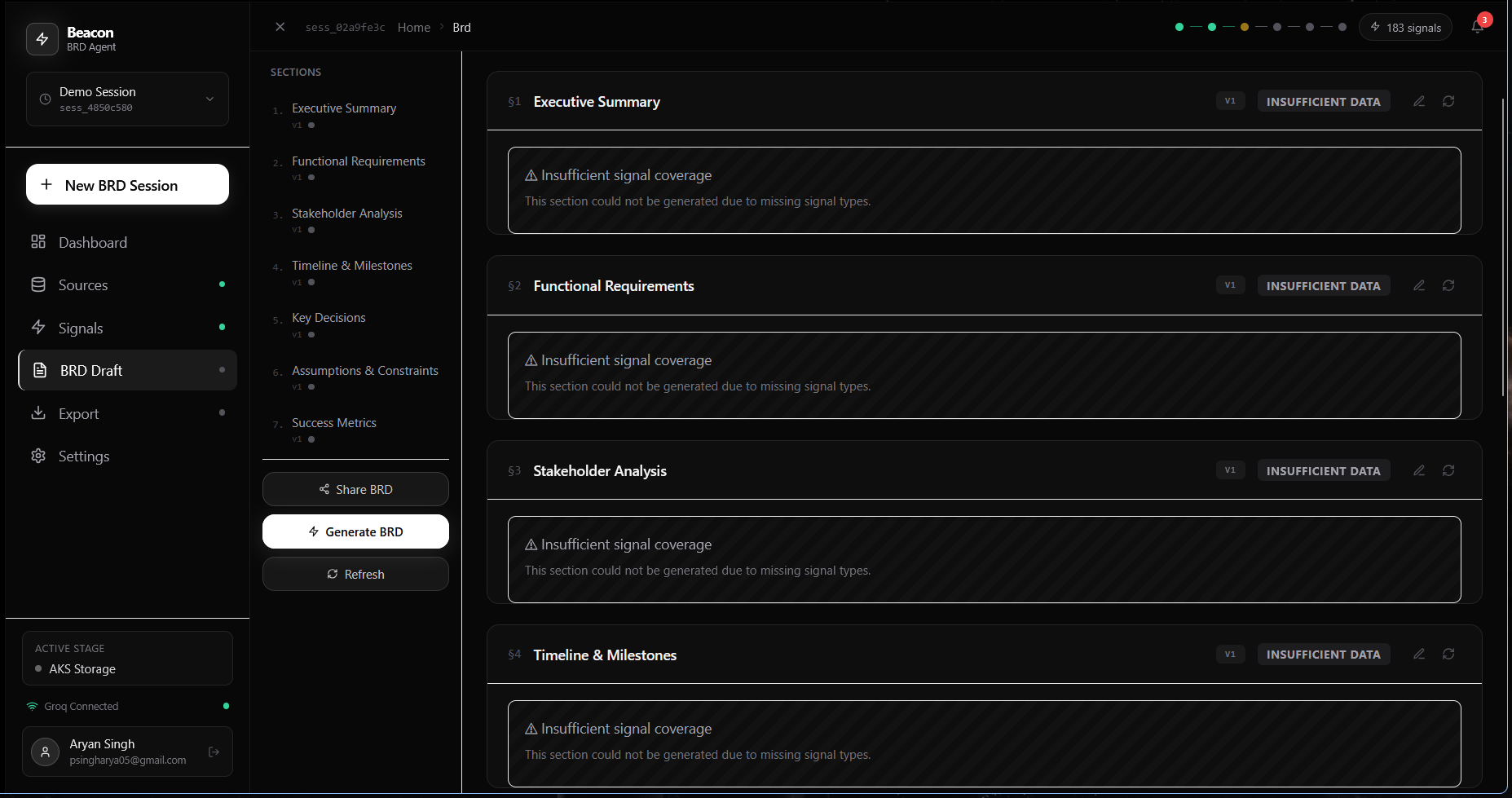Open Signals in the sidebar
Image resolution: width=1512 pixels, height=798 pixels.
point(81,328)
